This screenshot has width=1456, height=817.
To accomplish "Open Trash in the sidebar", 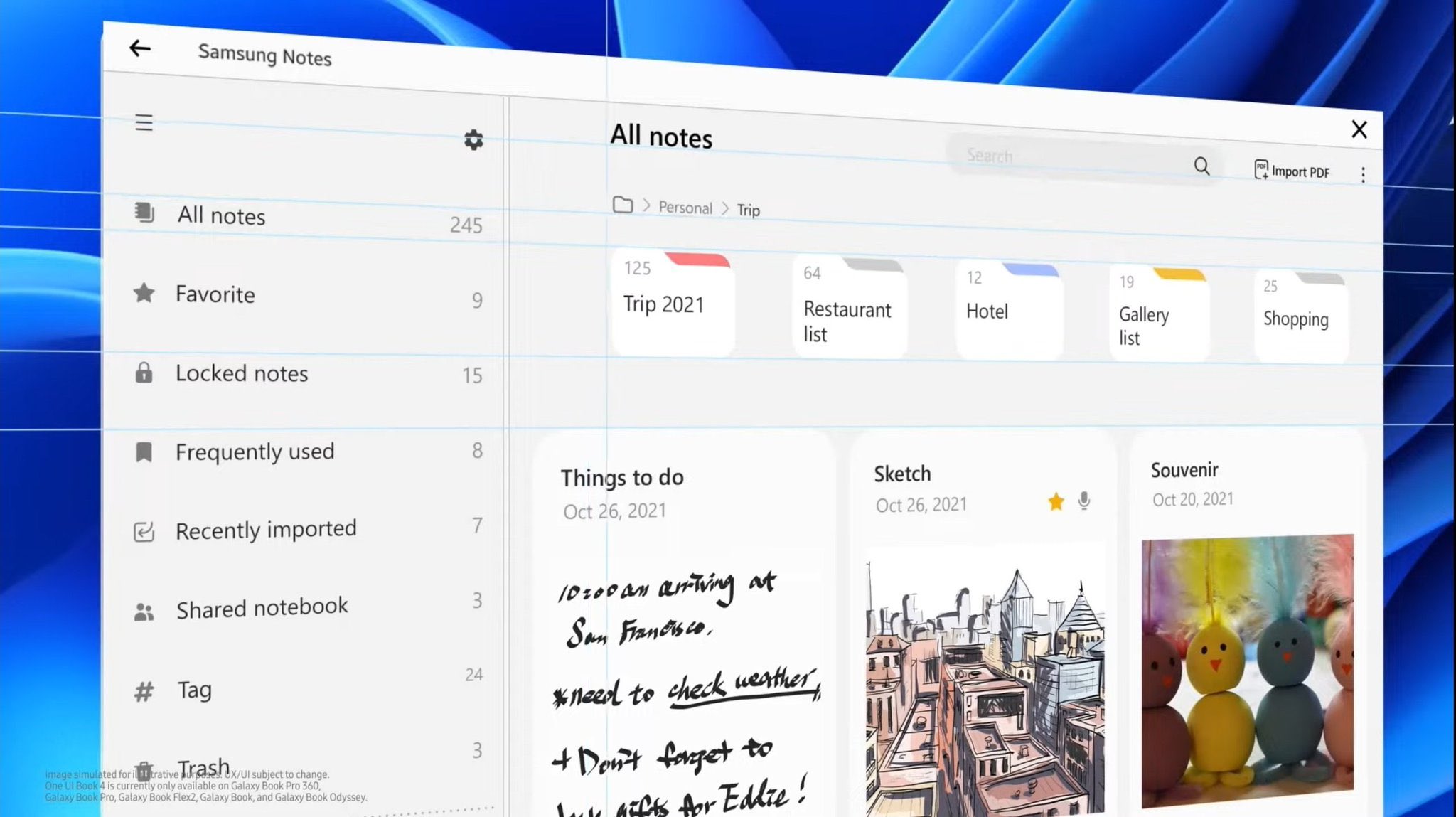I will [307, 762].
